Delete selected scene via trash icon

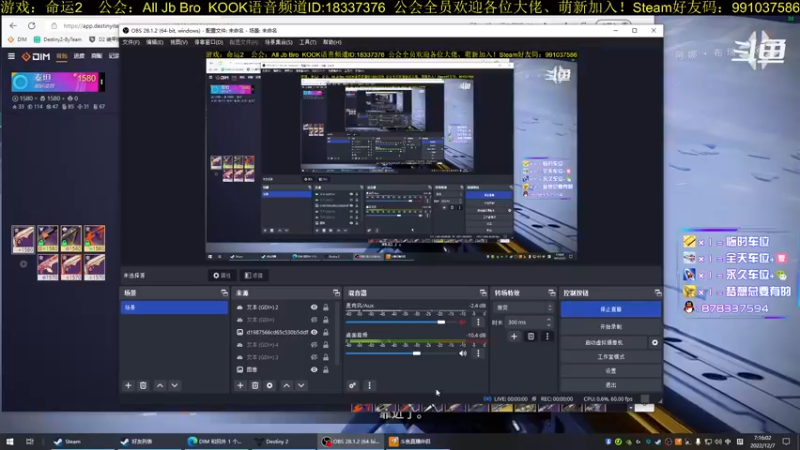pyautogui.click(x=143, y=386)
